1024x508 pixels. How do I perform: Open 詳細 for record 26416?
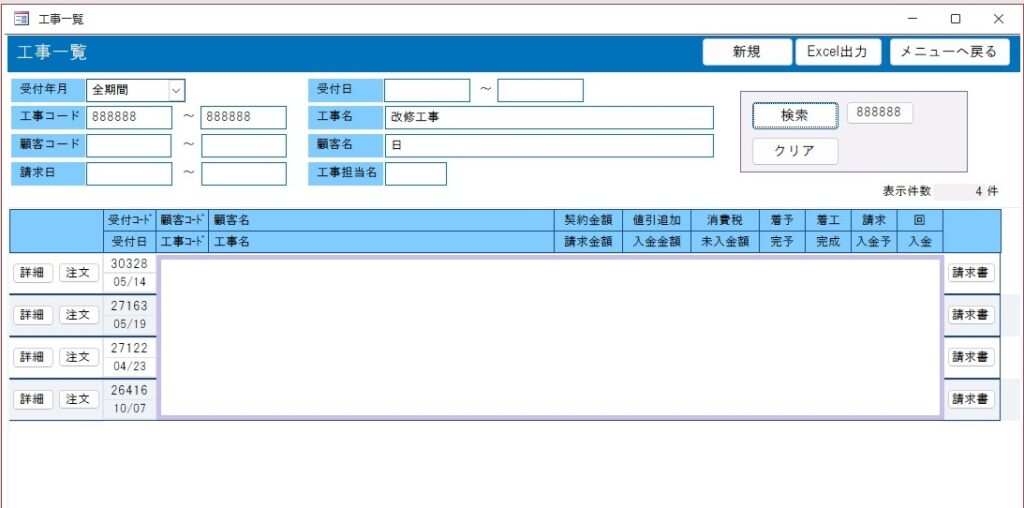coord(33,399)
